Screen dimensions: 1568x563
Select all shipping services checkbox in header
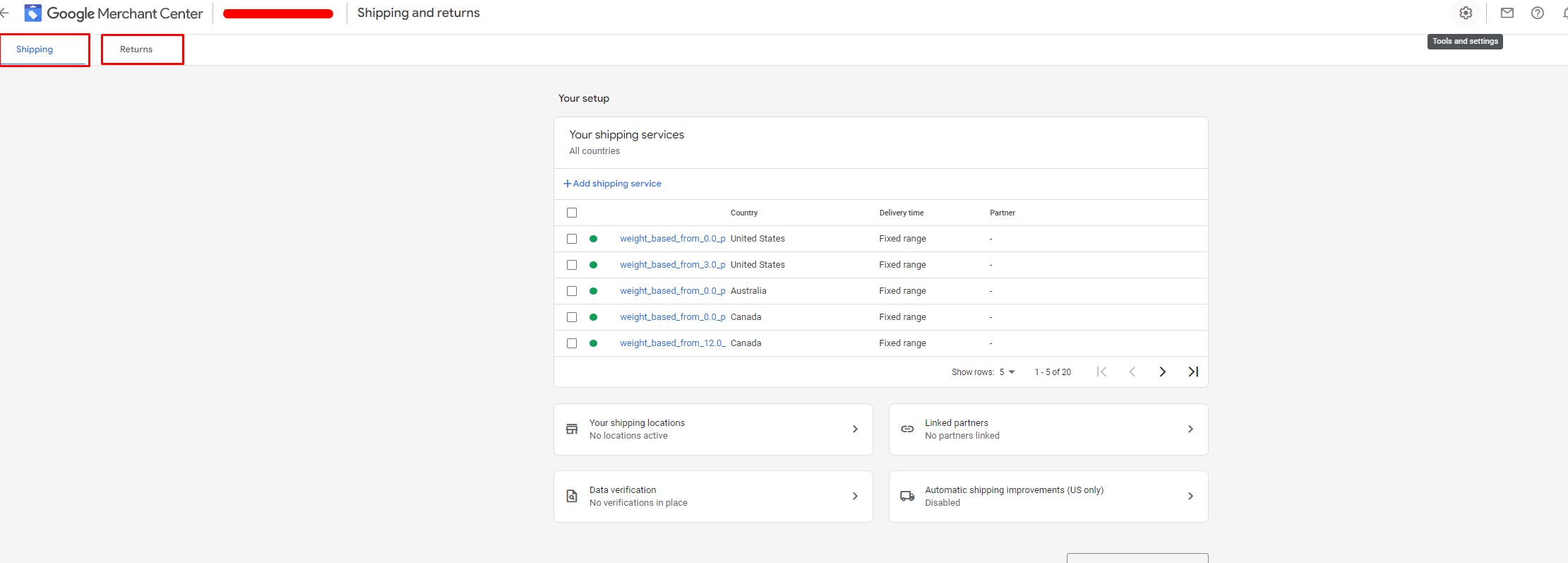click(572, 213)
